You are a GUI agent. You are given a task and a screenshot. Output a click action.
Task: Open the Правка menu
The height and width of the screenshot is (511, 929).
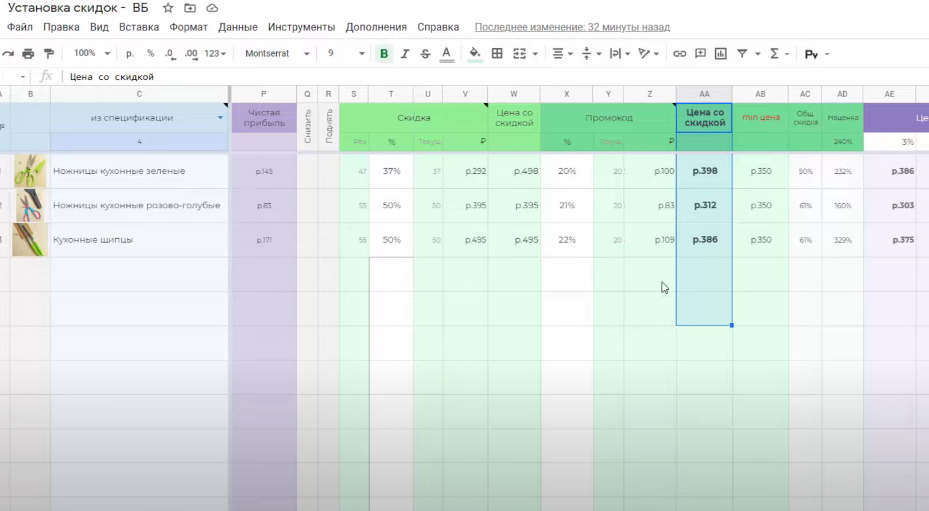(x=61, y=27)
